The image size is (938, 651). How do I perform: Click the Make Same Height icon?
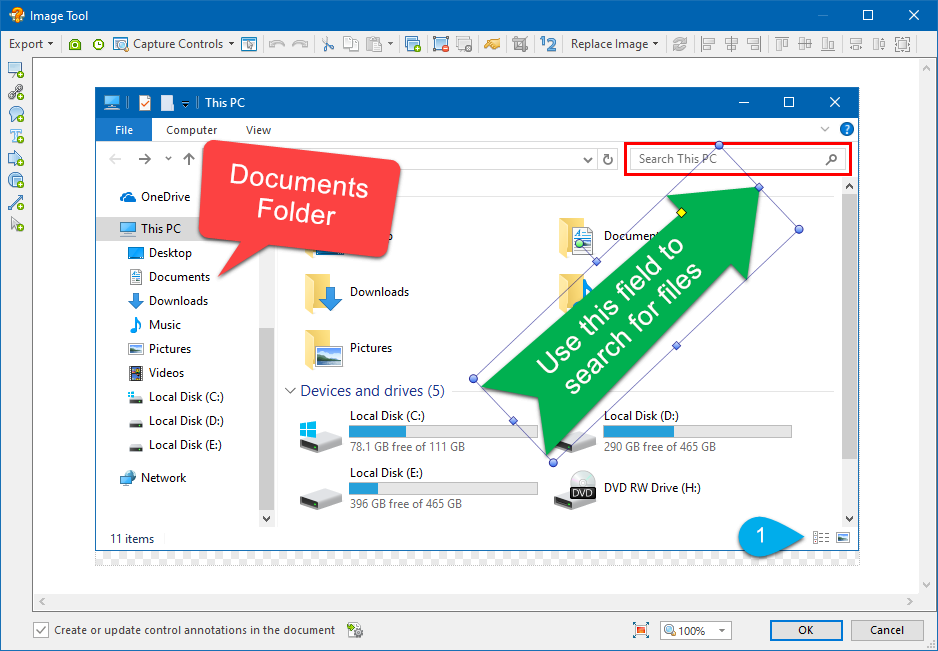(x=879, y=44)
